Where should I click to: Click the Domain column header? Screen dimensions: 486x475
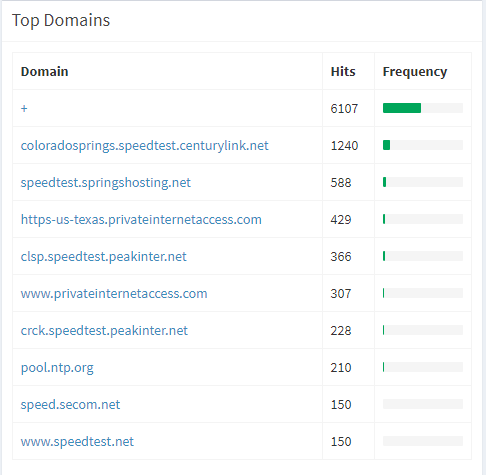(44, 72)
